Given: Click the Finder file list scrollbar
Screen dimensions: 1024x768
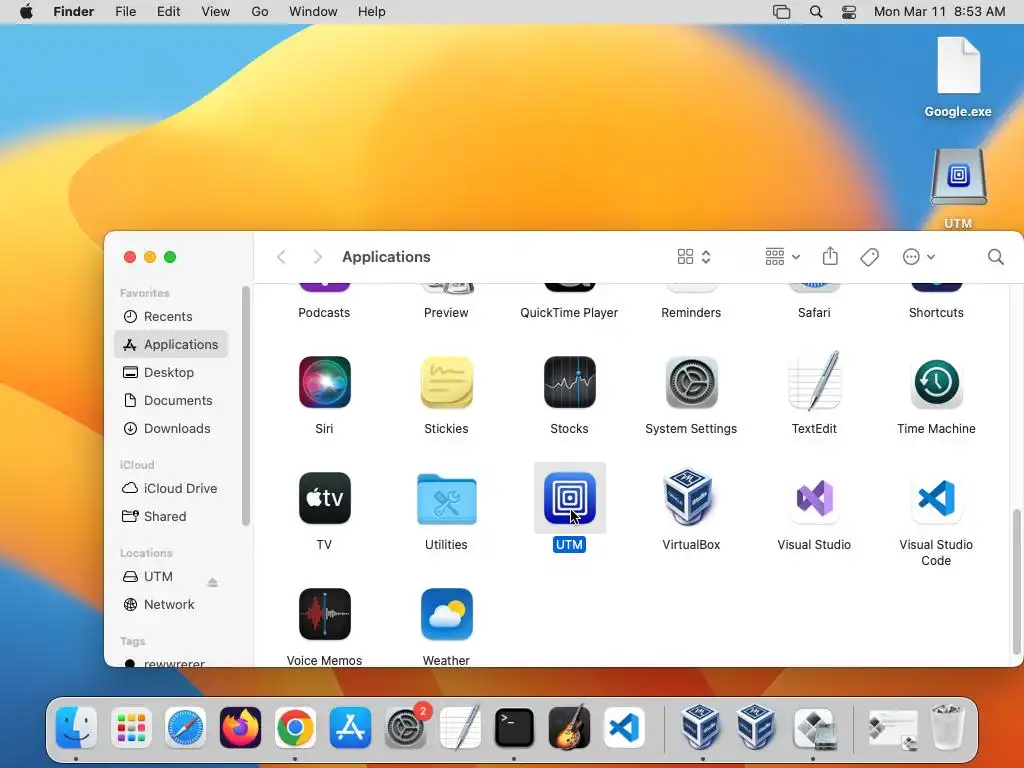Looking at the screenshot, I should click(1016, 581).
